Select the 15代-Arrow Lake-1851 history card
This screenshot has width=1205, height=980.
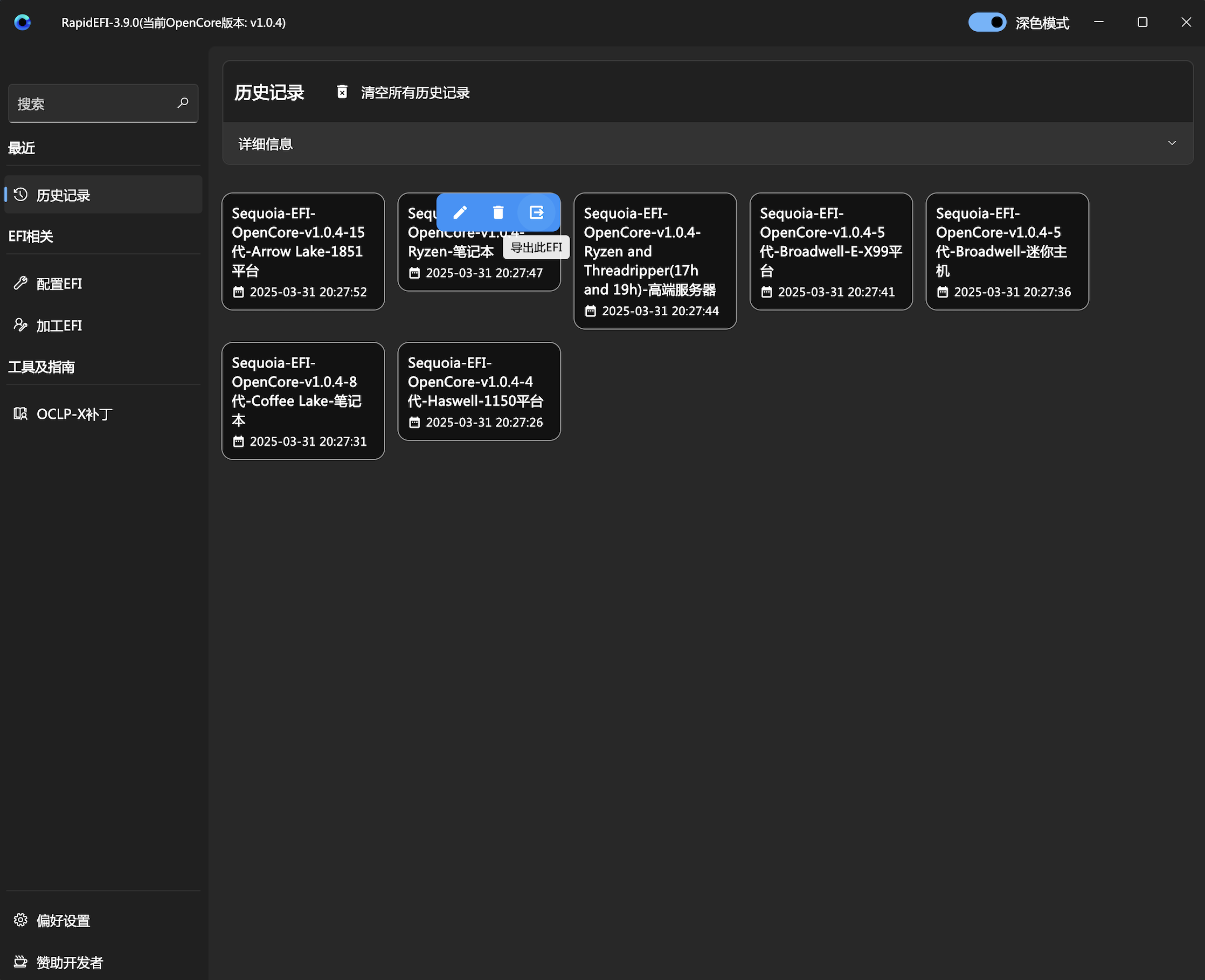[303, 251]
